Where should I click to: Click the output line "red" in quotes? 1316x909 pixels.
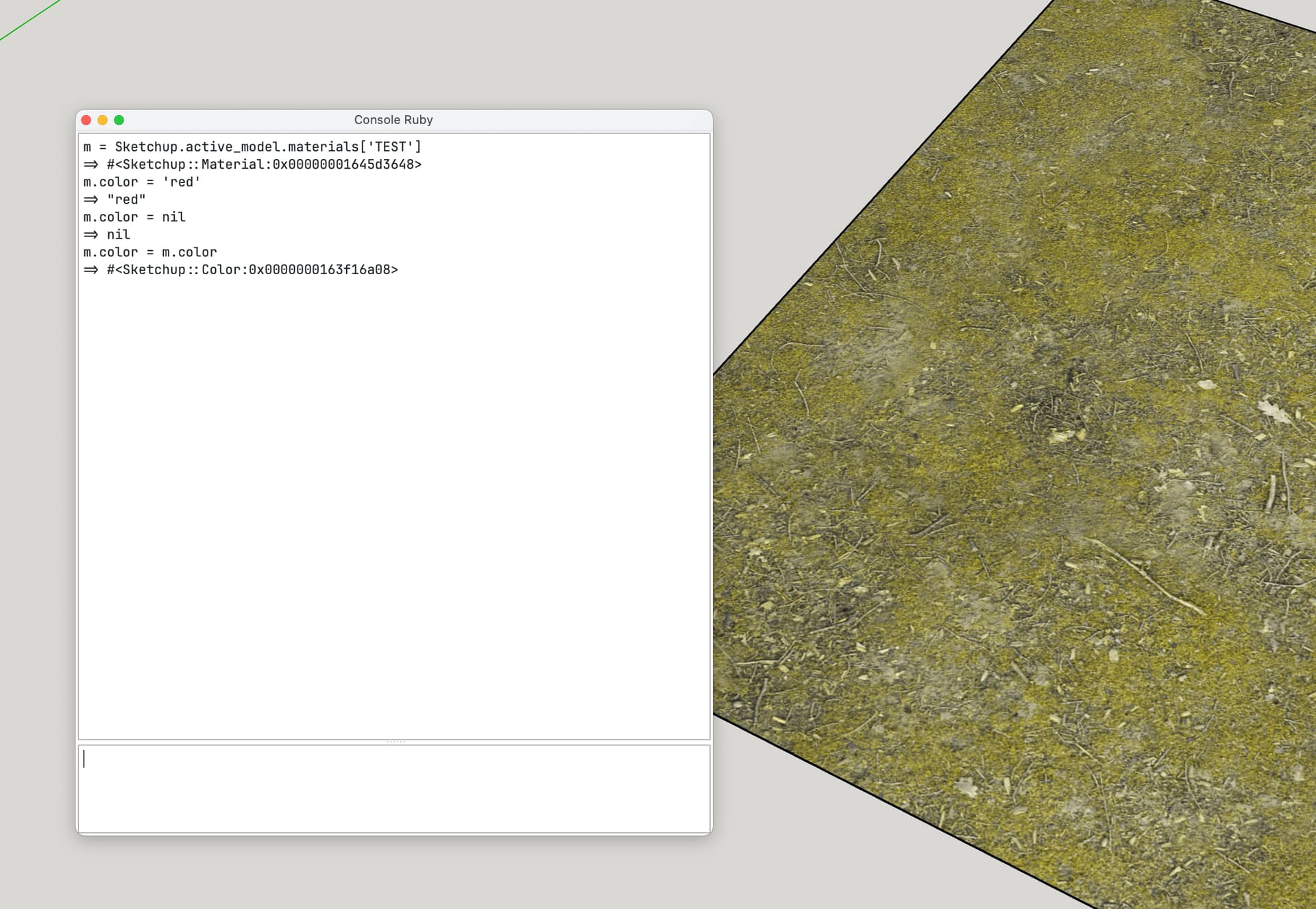[126, 199]
